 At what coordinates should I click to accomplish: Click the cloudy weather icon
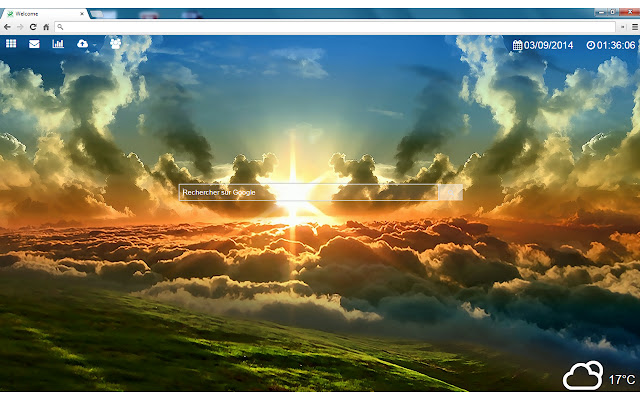(583, 376)
